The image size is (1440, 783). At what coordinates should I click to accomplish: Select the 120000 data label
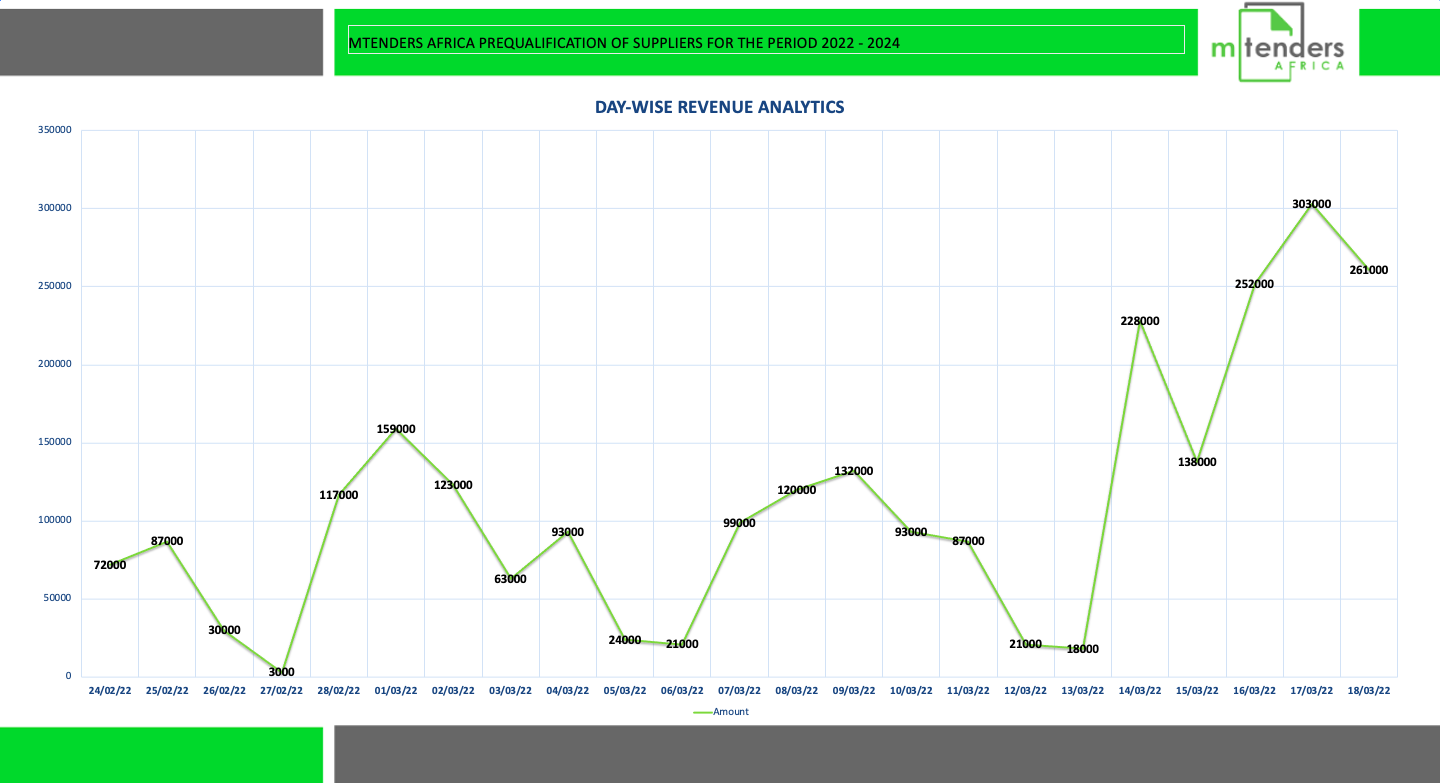(x=796, y=490)
